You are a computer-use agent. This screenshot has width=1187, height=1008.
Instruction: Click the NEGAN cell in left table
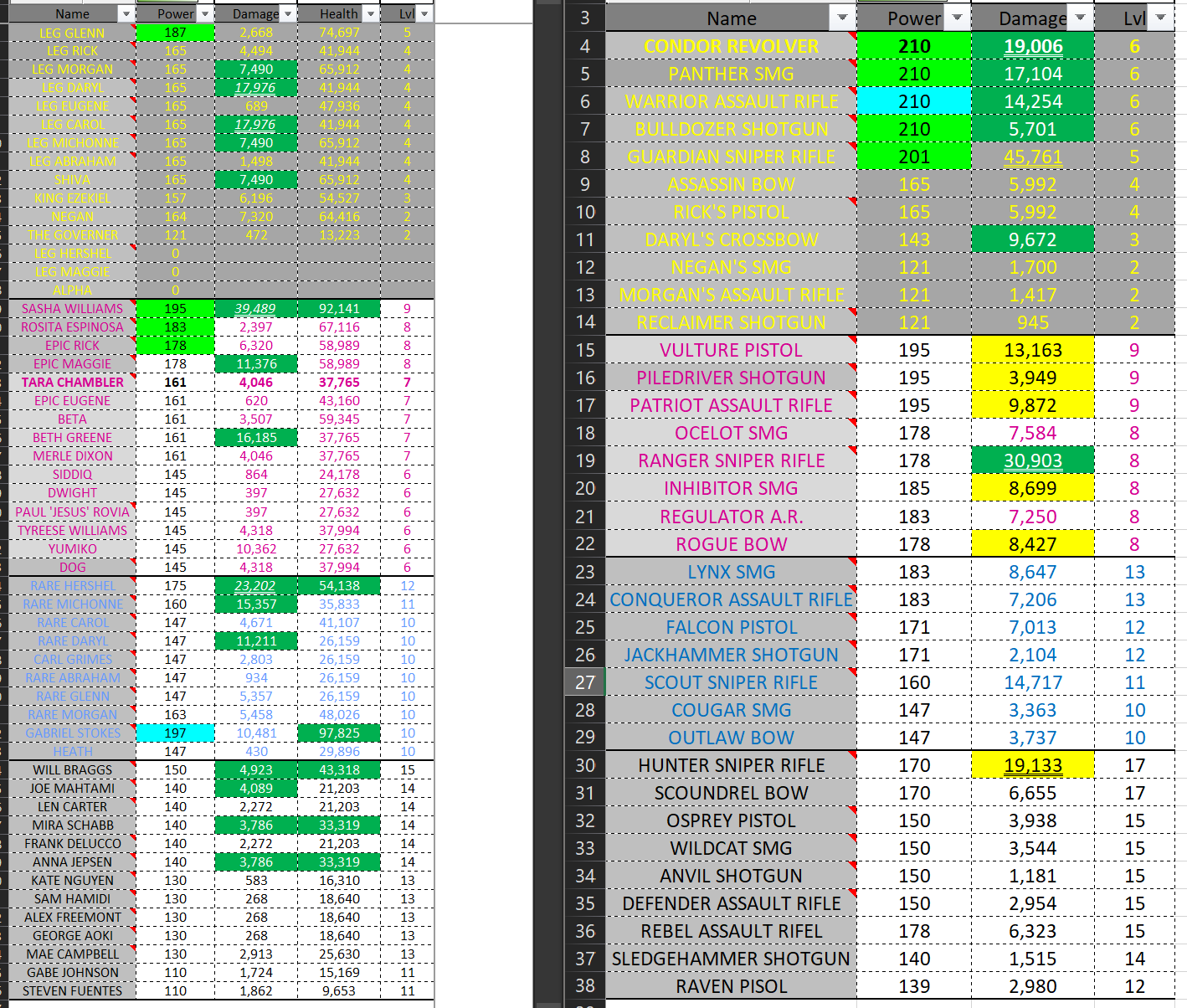point(72,217)
